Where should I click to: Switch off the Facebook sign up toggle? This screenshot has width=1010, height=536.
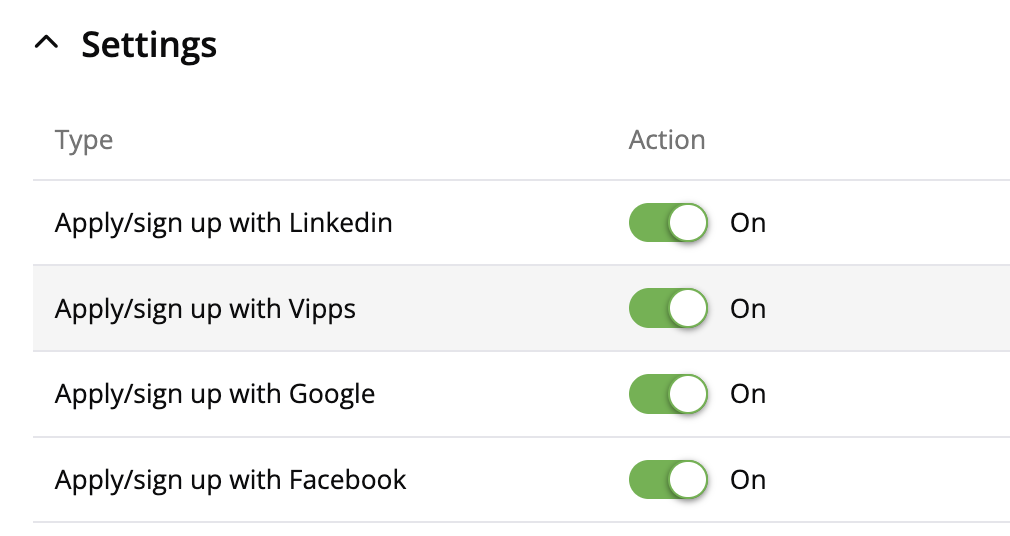click(668, 480)
